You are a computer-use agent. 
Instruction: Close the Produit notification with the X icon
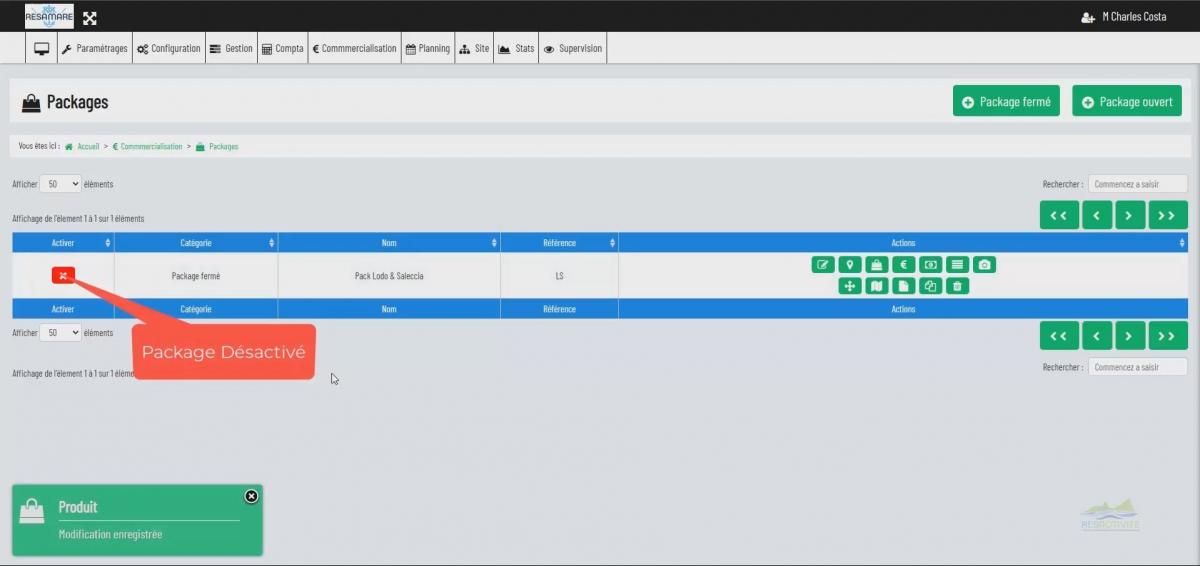(x=251, y=496)
